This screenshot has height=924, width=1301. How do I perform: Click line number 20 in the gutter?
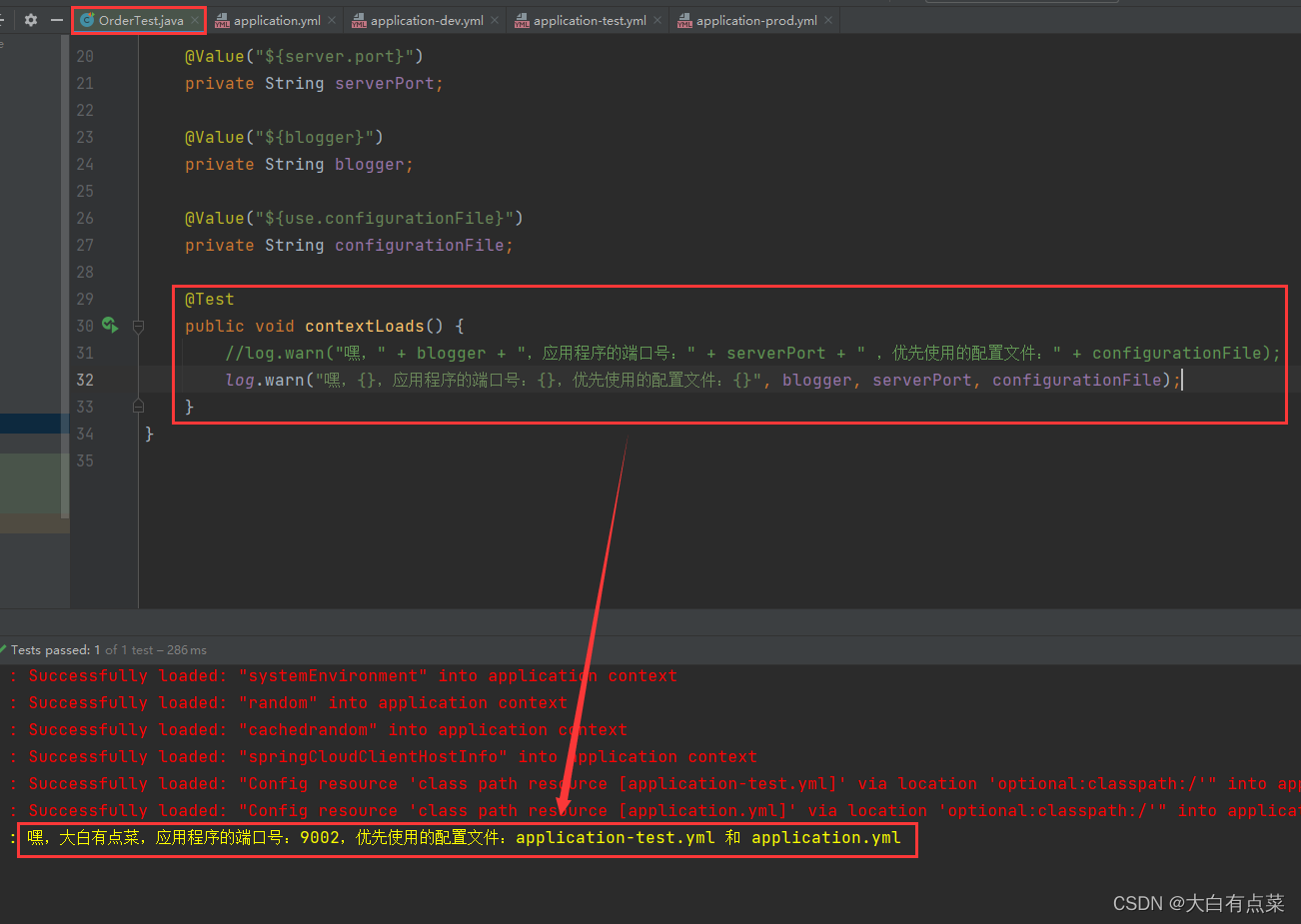pos(85,57)
